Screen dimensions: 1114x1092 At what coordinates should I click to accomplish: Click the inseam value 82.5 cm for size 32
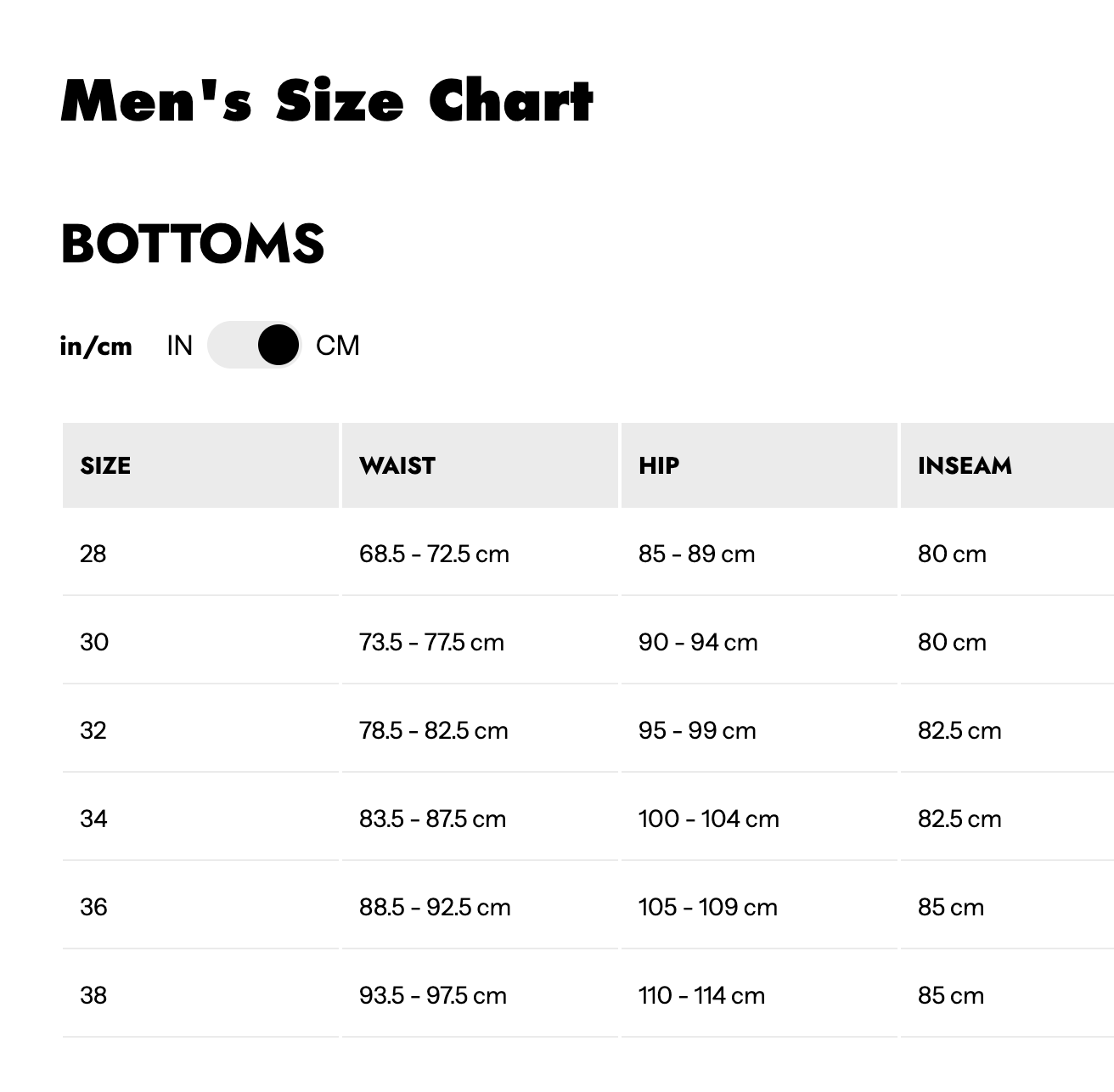(x=959, y=730)
